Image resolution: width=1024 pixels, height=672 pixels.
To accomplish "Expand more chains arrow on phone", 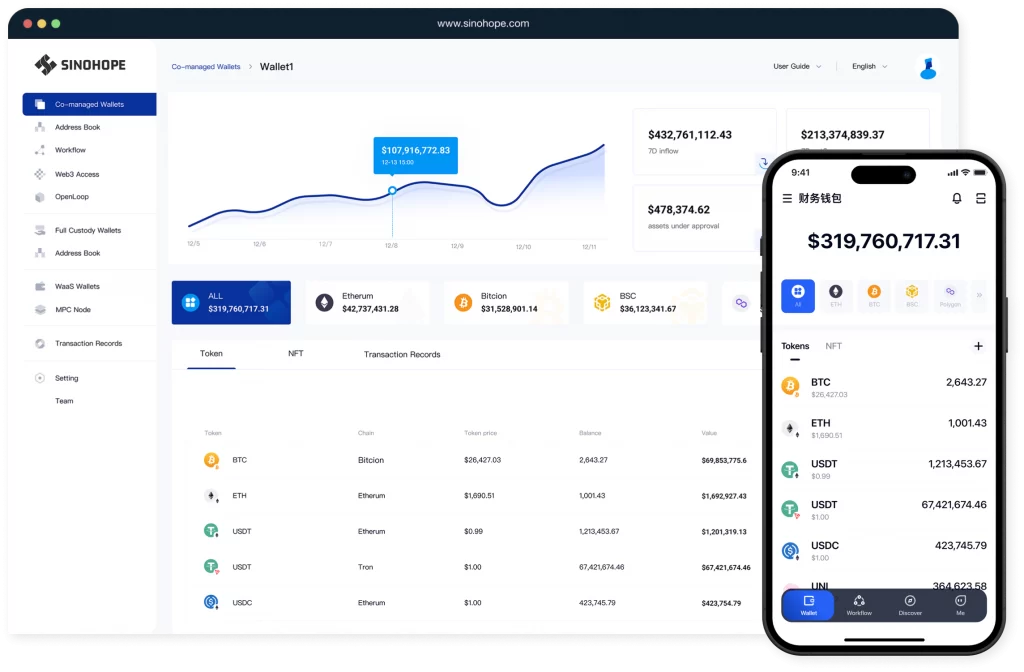I will (x=979, y=296).
